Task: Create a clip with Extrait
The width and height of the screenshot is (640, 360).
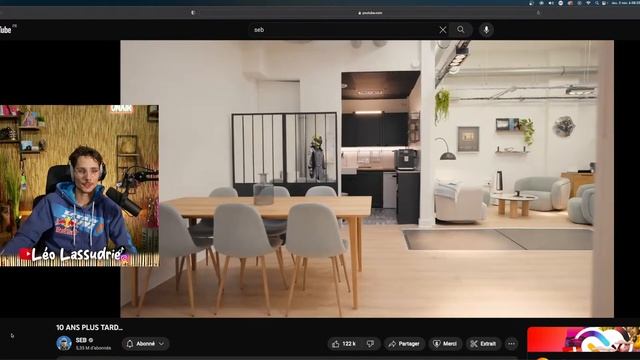Action: coord(484,344)
